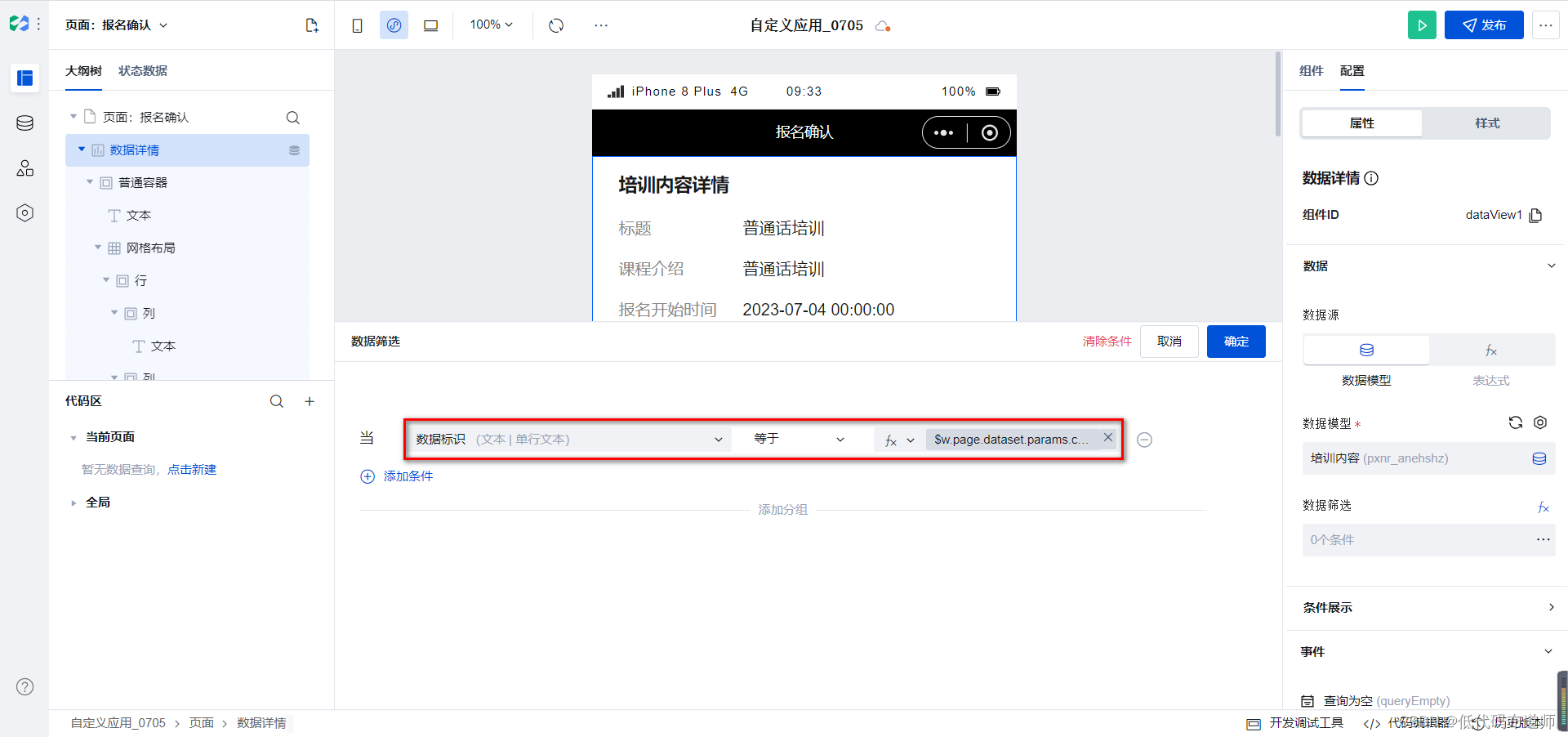This screenshot has width=1568, height=737.
Task: Expand the 全局 code section
Action: point(73,503)
